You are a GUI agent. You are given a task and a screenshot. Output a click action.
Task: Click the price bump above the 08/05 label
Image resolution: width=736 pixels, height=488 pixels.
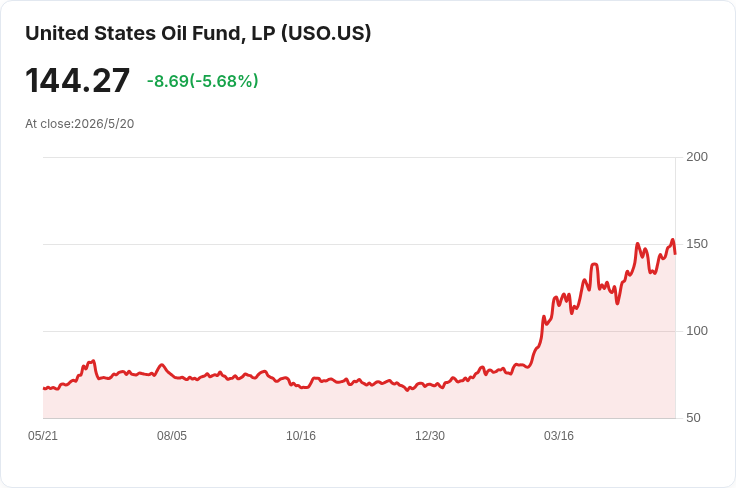click(x=161, y=365)
